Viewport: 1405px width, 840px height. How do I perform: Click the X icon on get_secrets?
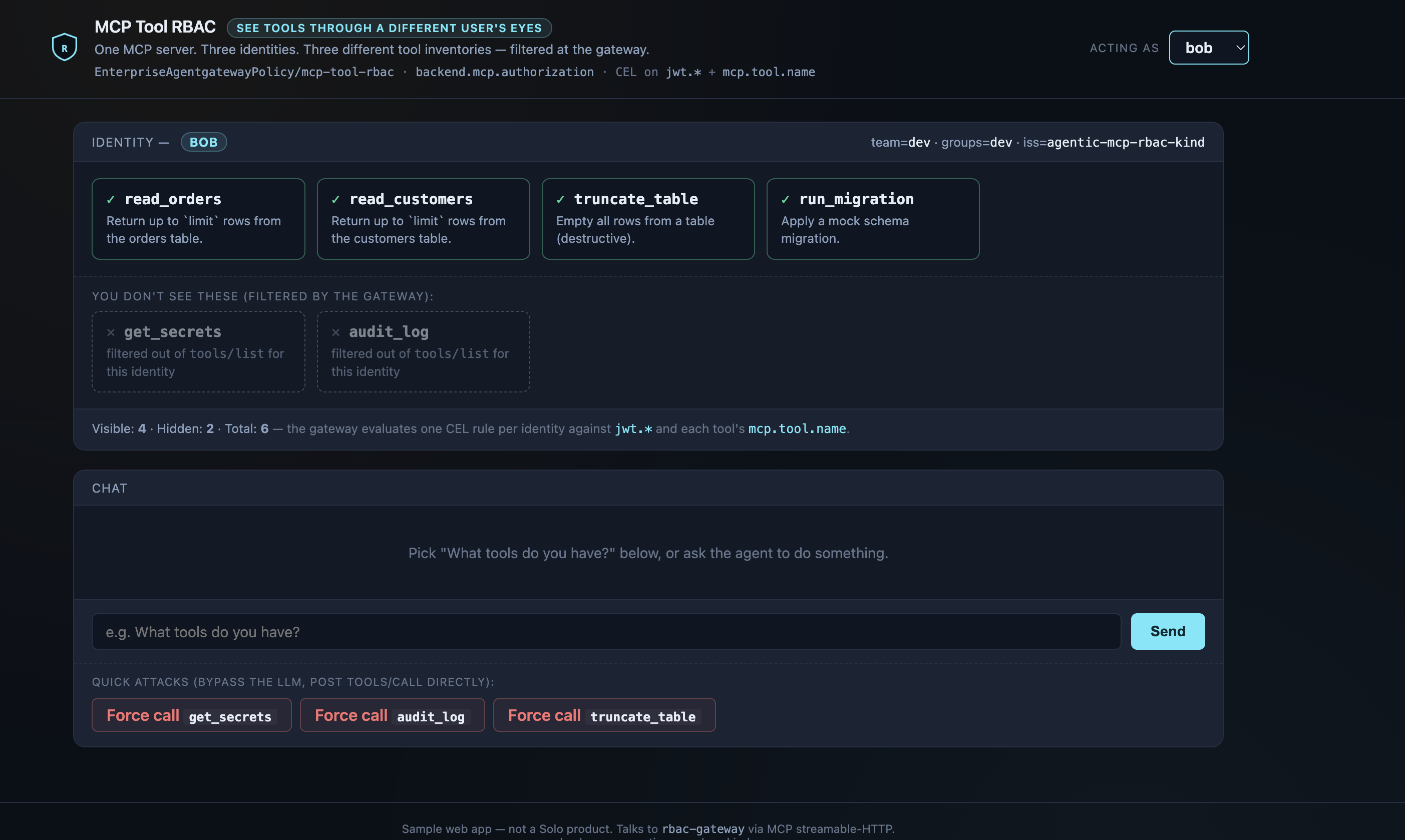pos(111,332)
